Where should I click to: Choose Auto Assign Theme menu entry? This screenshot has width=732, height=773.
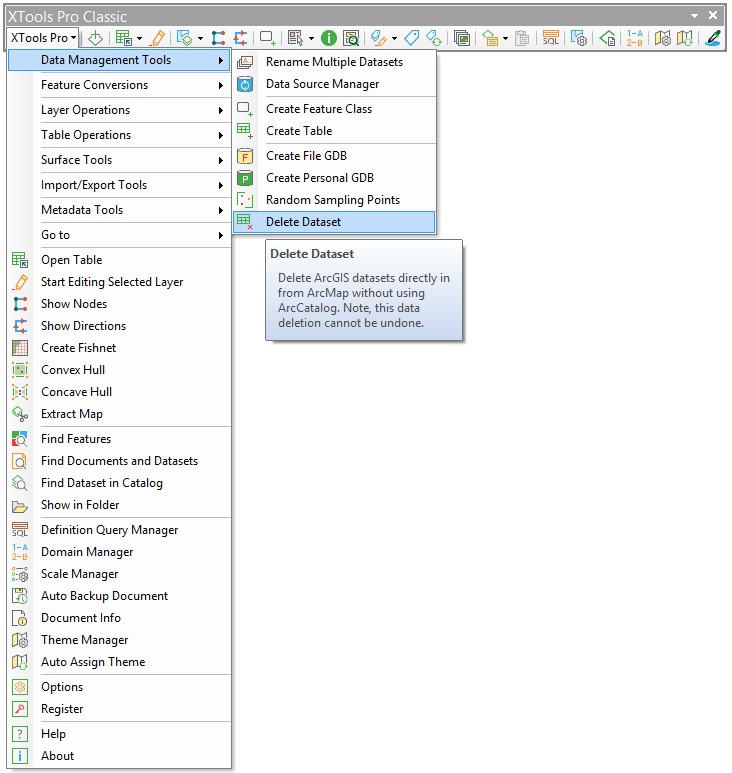click(x=119, y=662)
